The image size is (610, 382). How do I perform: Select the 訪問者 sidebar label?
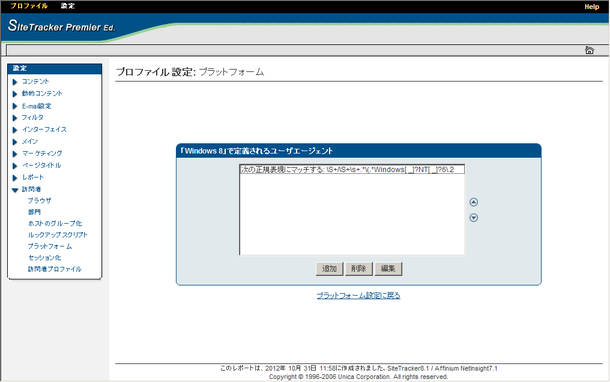(x=31, y=189)
